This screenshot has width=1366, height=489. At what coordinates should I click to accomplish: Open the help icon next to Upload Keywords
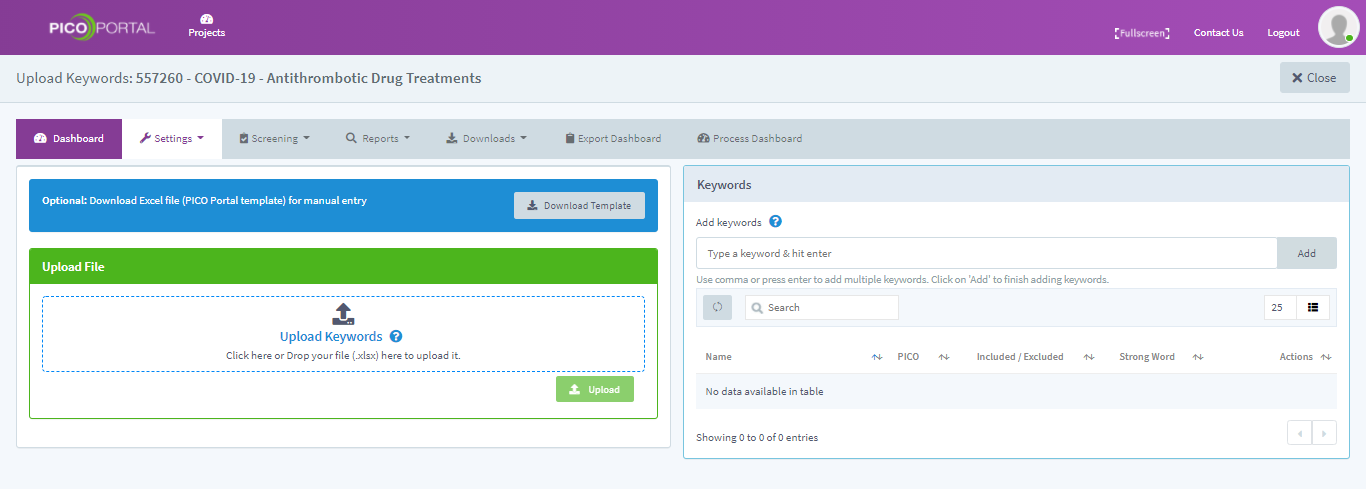[396, 337]
